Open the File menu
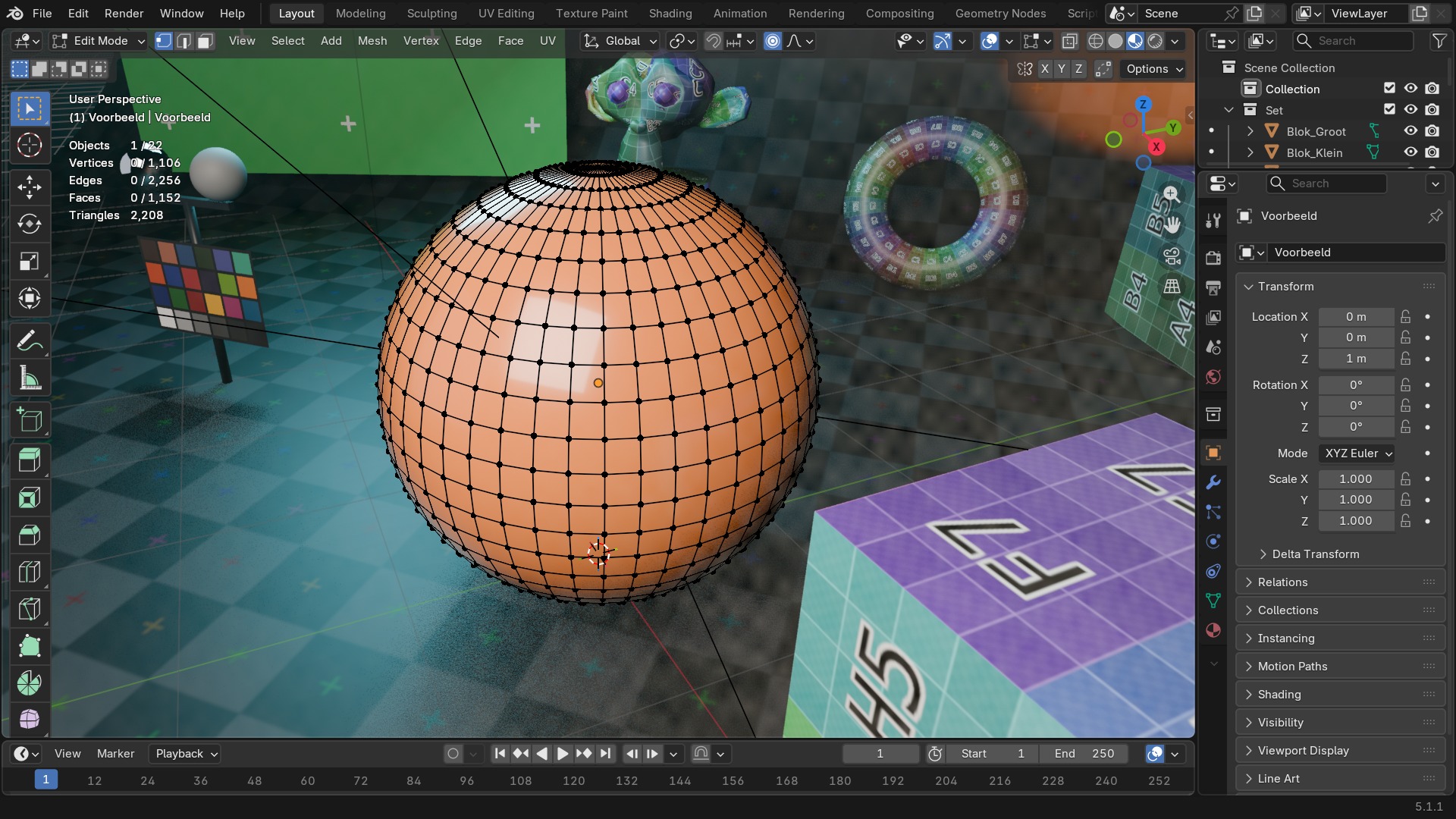This screenshot has width=1456, height=819. pos(42,13)
